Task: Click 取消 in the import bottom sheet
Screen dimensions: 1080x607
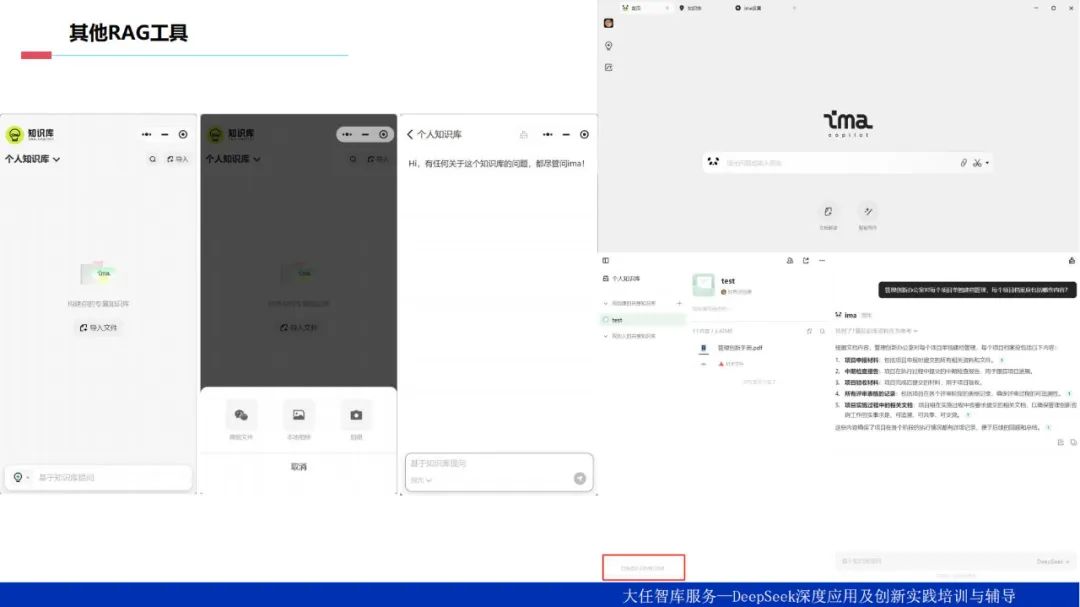Action: tap(298, 467)
